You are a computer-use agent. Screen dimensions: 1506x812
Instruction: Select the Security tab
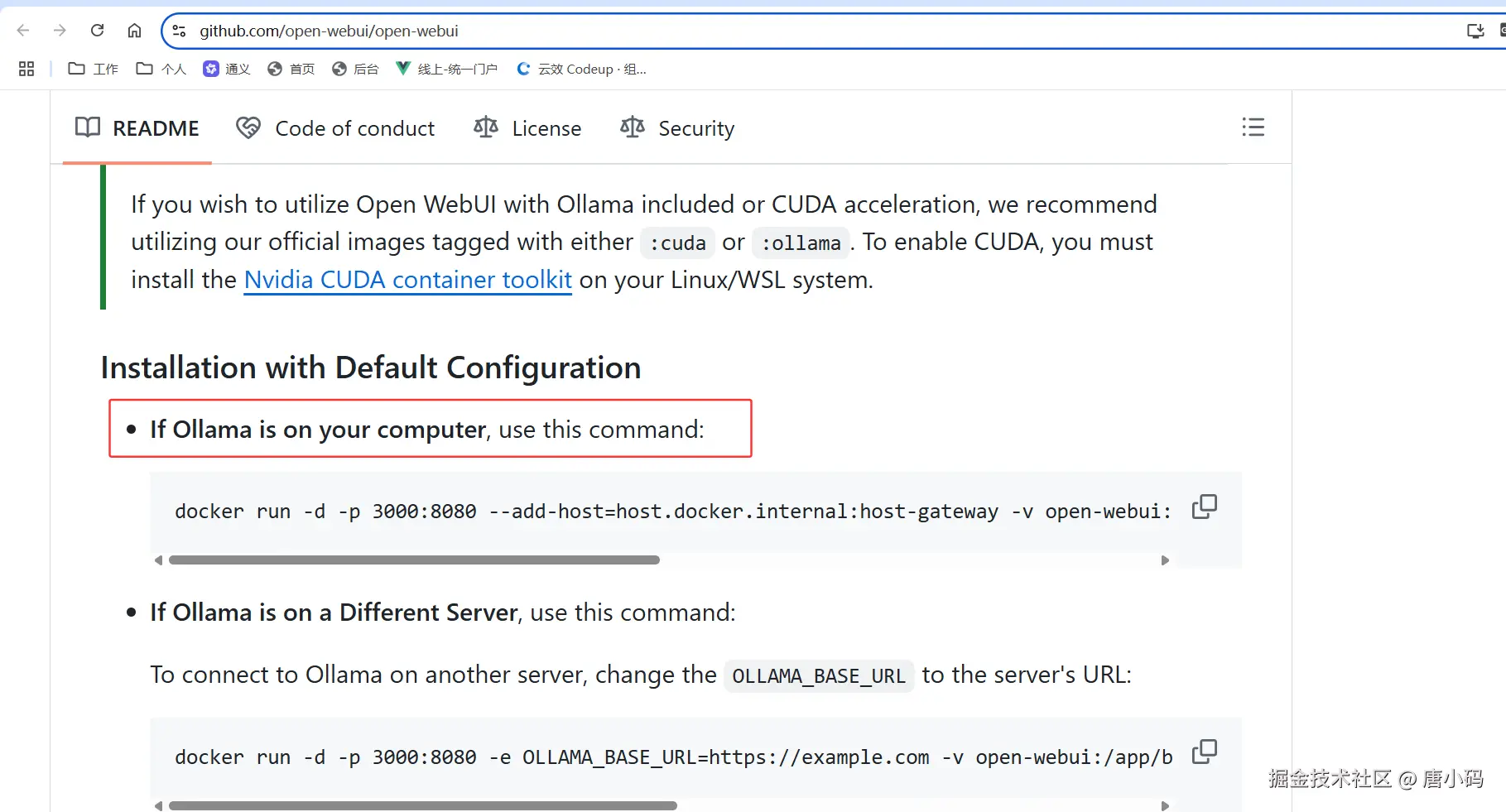point(676,127)
